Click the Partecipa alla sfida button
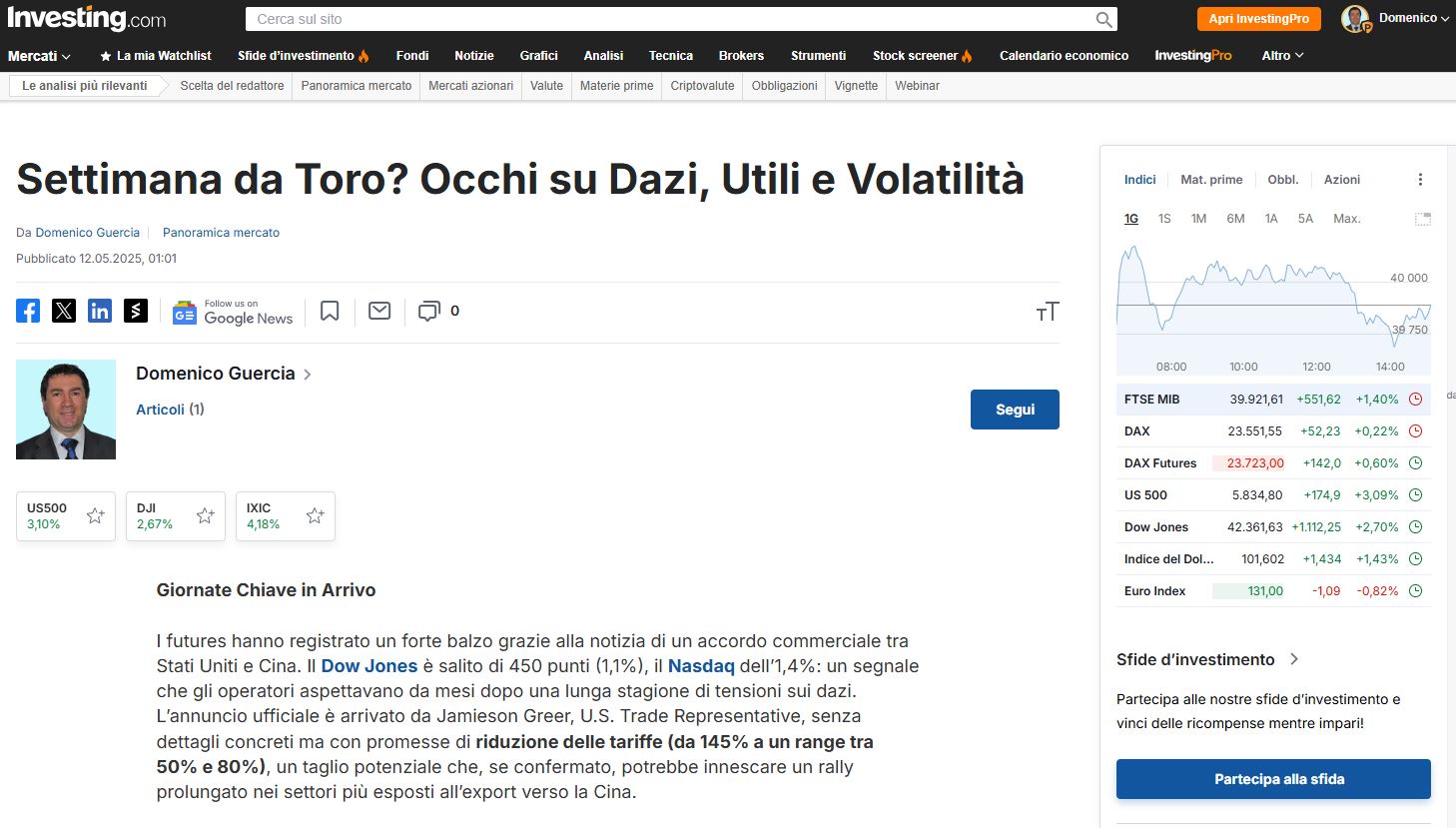1456x828 pixels. point(1273,779)
